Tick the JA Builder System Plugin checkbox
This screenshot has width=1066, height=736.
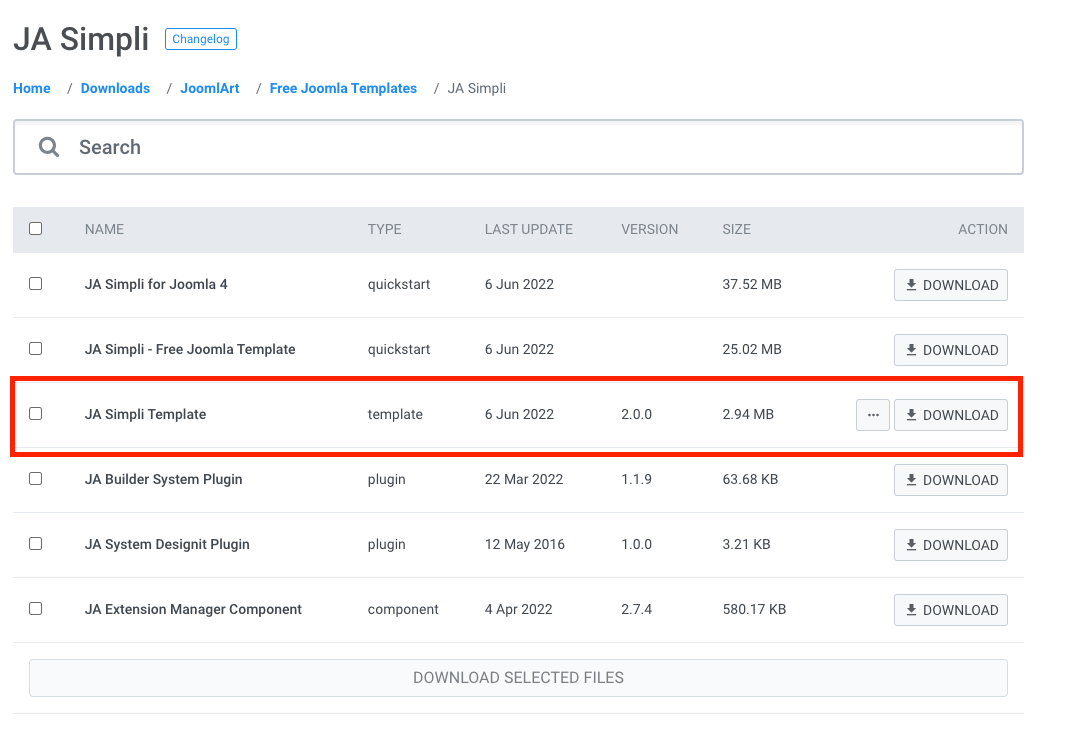tap(36, 479)
